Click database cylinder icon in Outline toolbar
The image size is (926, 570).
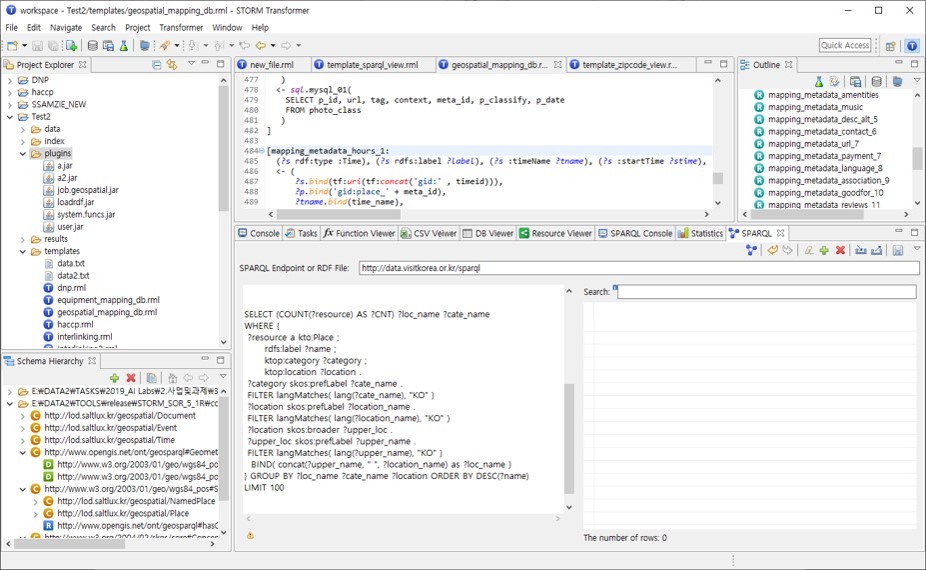pos(877,82)
